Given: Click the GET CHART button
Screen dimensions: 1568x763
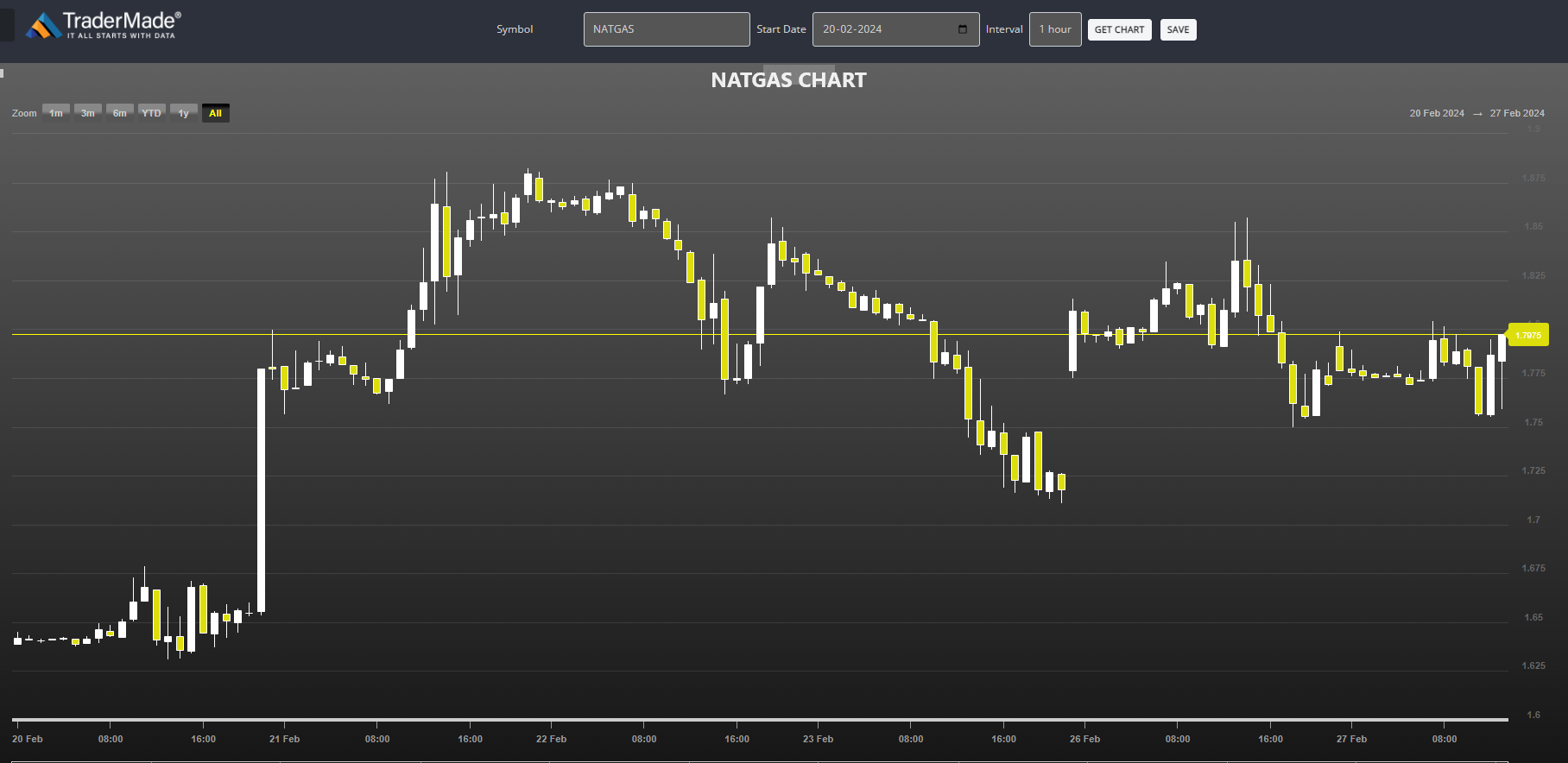Looking at the screenshot, I should coord(1119,29).
